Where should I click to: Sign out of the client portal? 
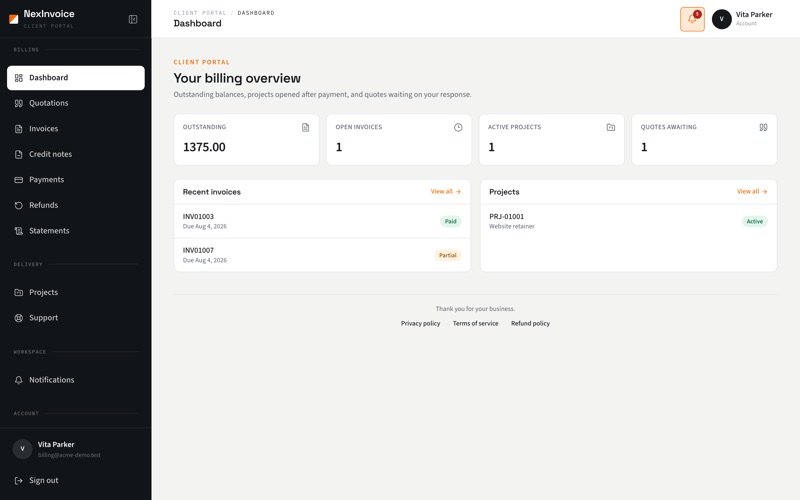click(x=76, y=481)
